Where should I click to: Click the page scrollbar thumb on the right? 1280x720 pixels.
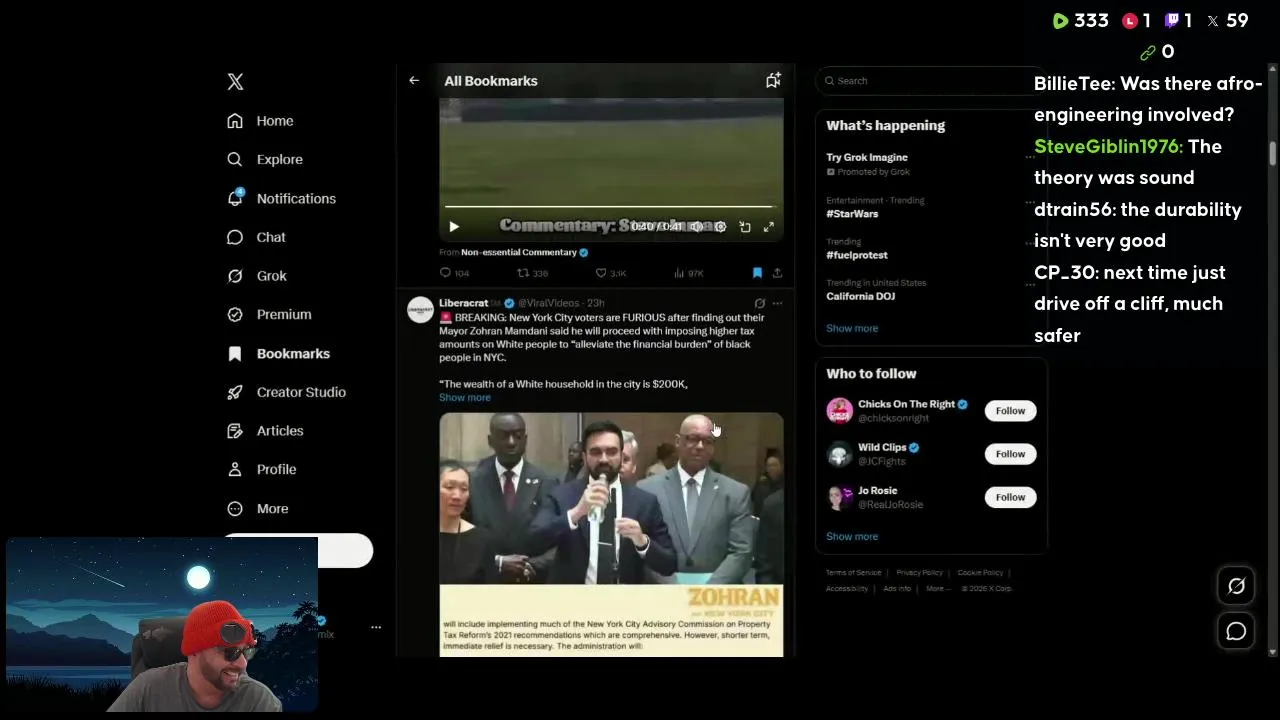(x=1273, y=153)
